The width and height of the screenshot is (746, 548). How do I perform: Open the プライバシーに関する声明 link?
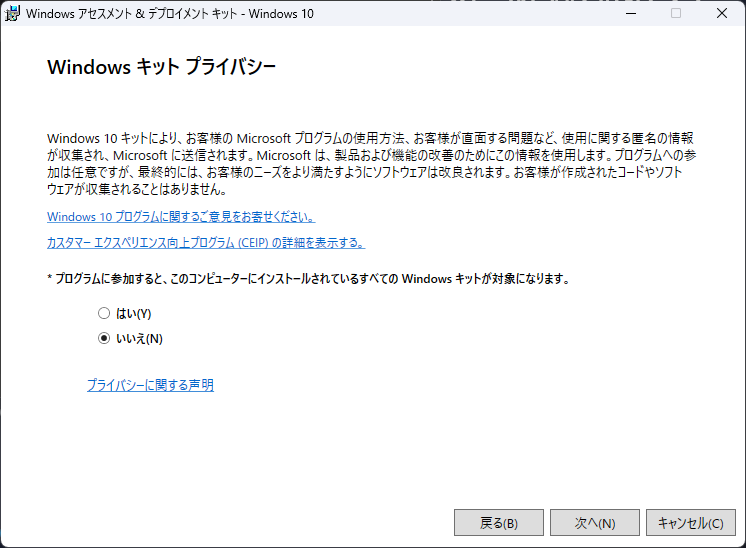150,385
